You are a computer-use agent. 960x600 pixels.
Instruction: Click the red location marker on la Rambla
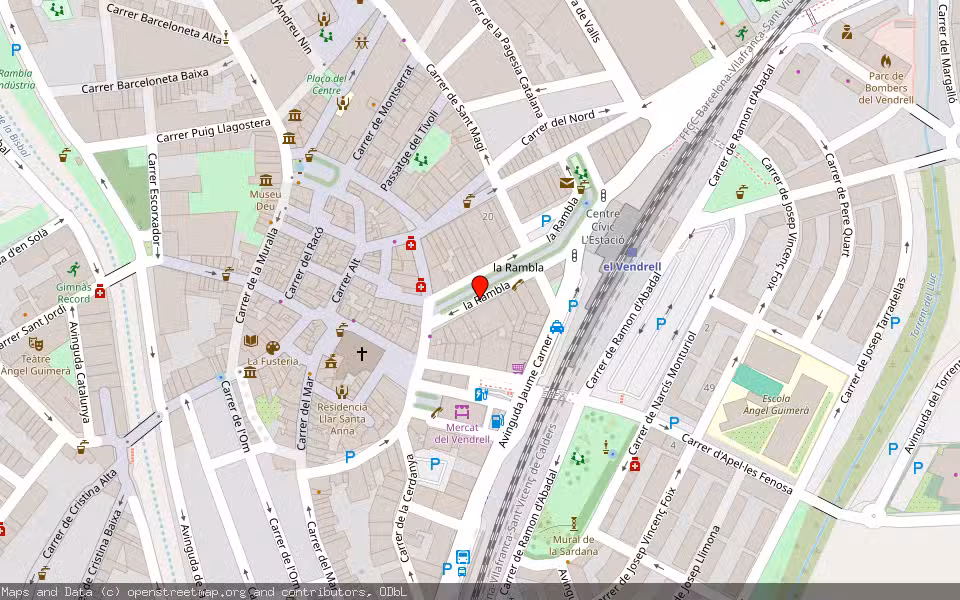click(x=480, y=287)
